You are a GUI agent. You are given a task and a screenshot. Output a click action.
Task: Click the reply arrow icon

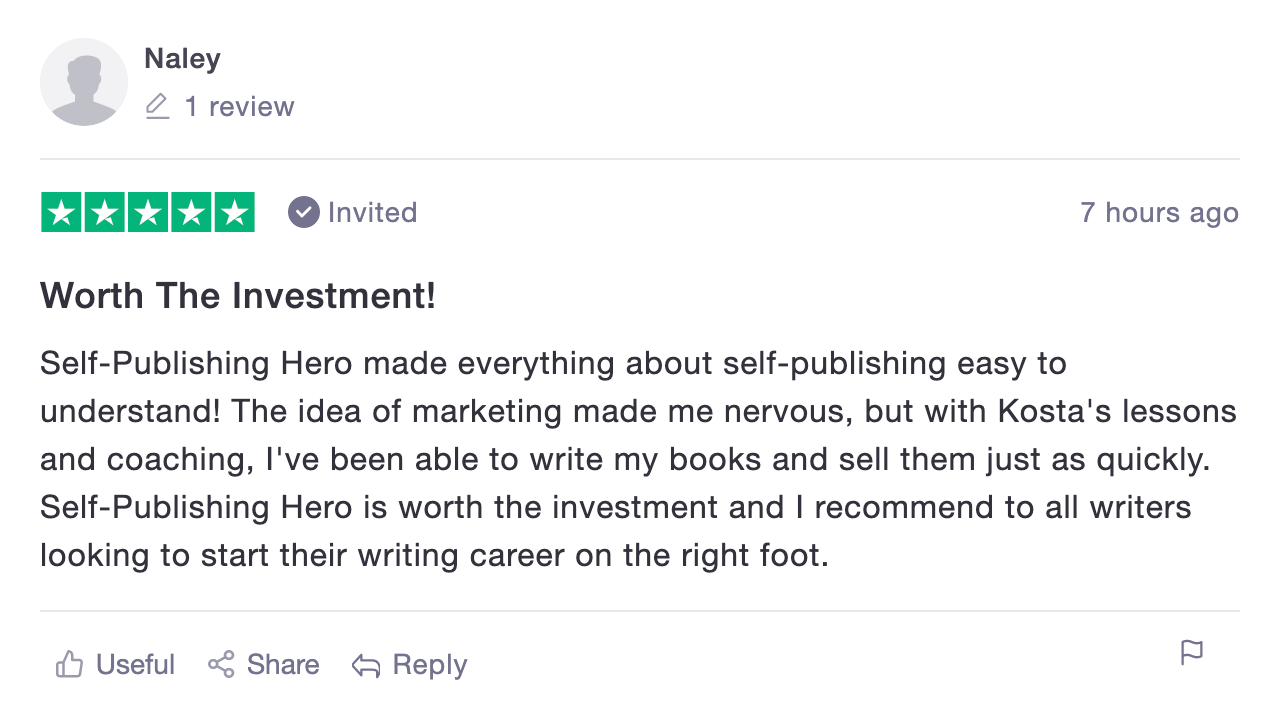[x=366, y=666]
